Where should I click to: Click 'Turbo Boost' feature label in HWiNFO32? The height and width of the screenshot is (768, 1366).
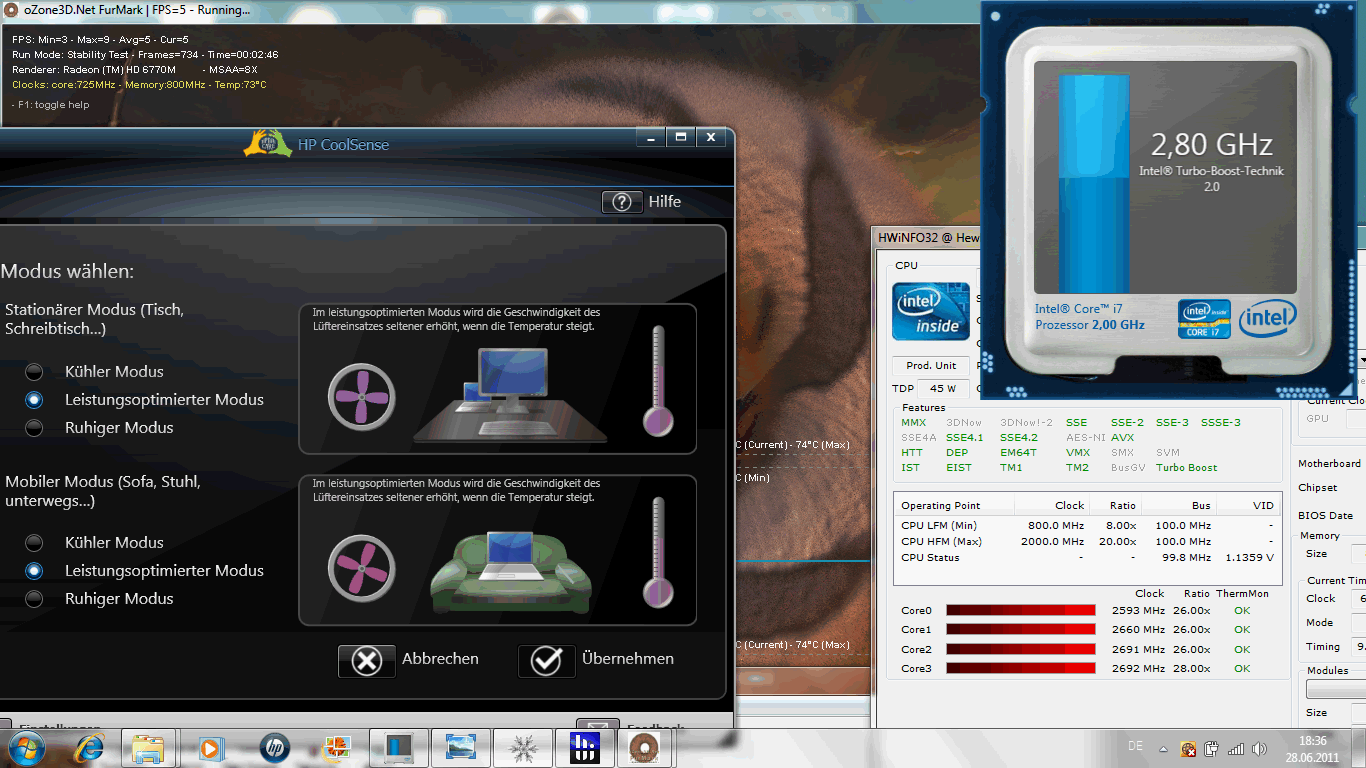1186,468
